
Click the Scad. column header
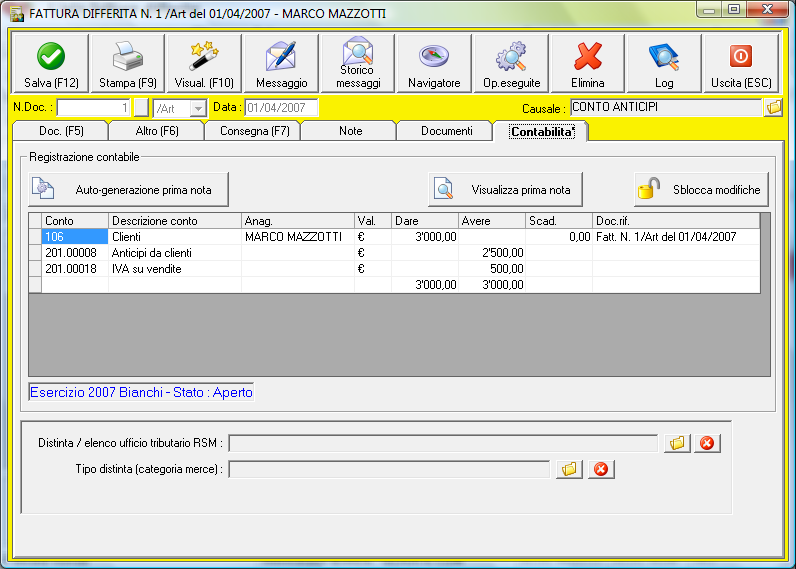click(559, 221)
